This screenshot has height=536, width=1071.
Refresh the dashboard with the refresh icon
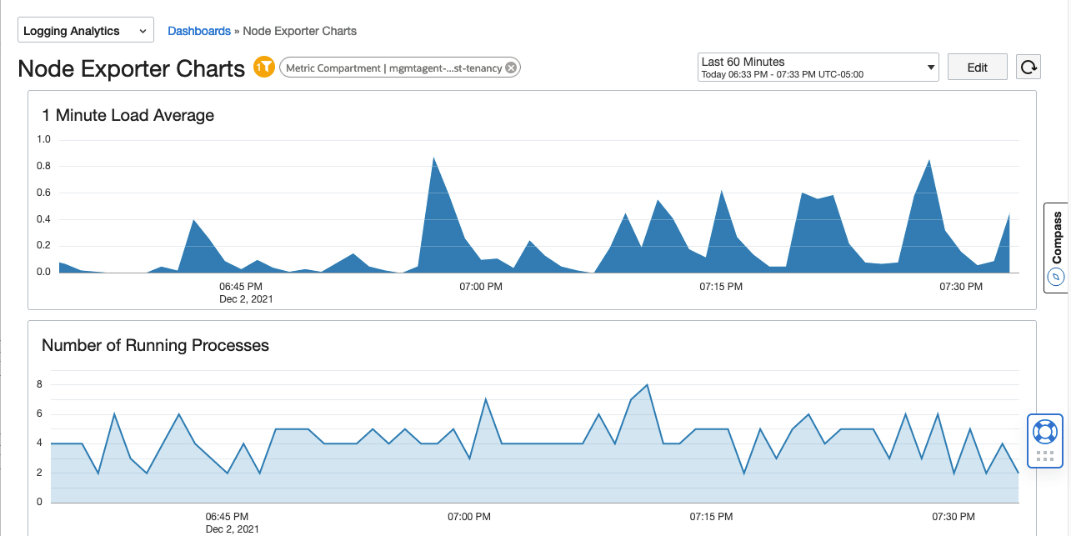pos(1028,67)
